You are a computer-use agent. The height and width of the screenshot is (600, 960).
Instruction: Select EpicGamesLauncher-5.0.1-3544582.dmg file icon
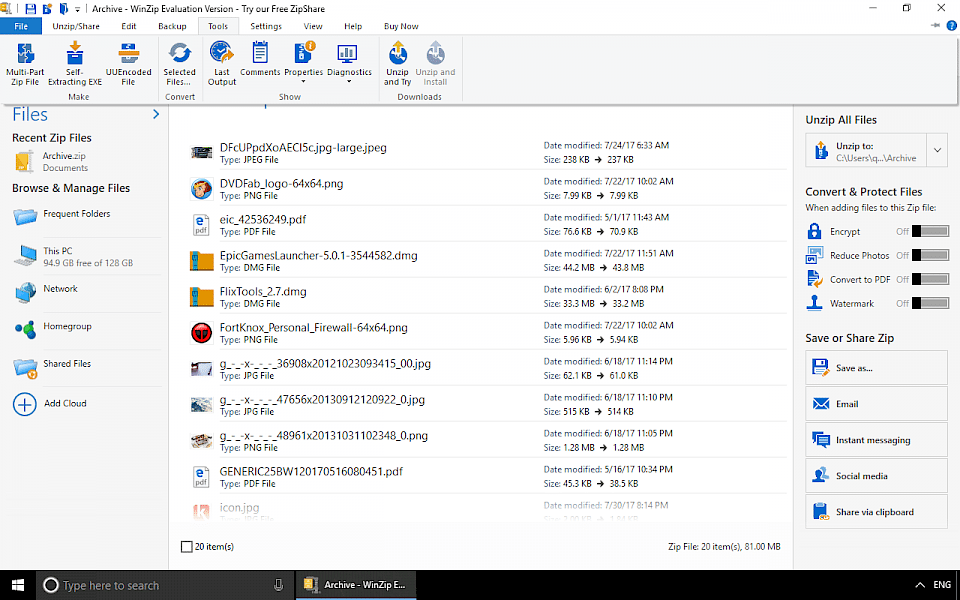pos(201,260)
